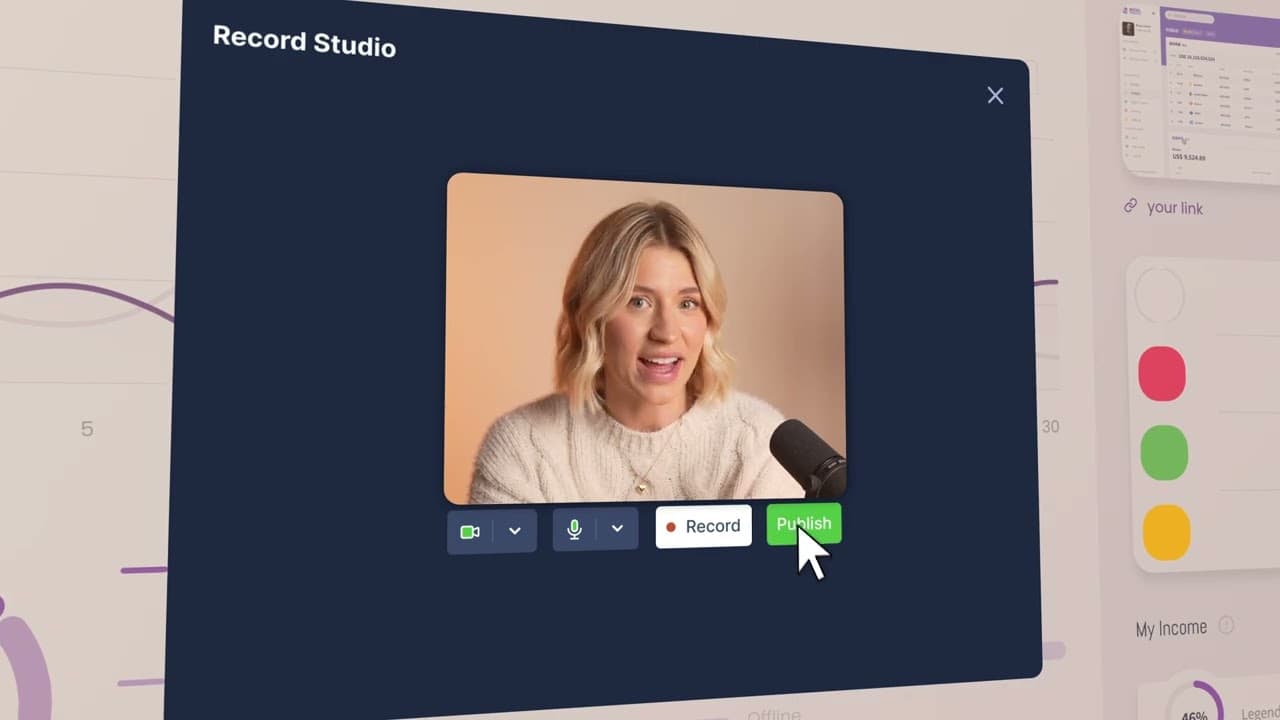Start recording with the Record button
1280x720 pixels.
pyautogui.click(x=703, y=526)
